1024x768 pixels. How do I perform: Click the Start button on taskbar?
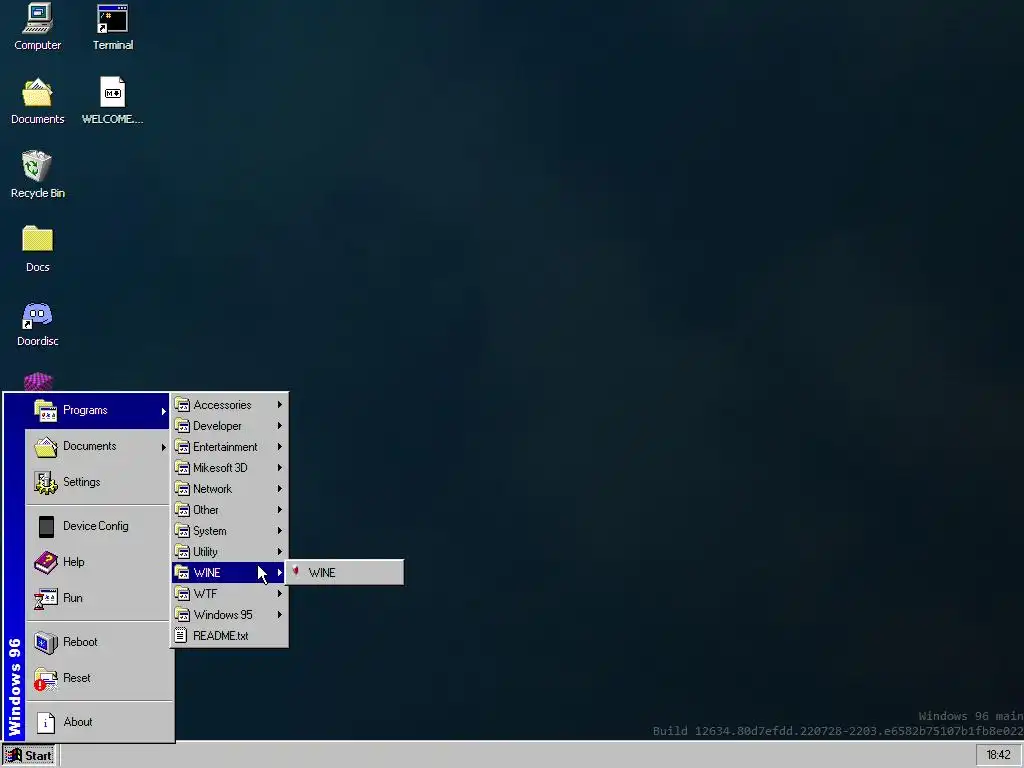point(29,755)
